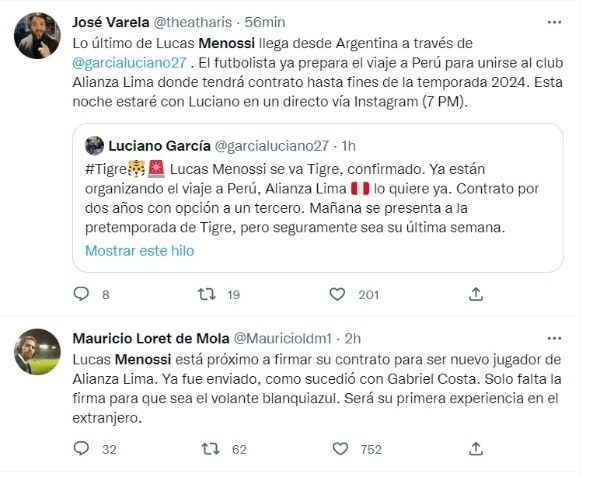Like Mauricio Loret de Mola's tweet
The image size is (600, 477).
[342, 449]
